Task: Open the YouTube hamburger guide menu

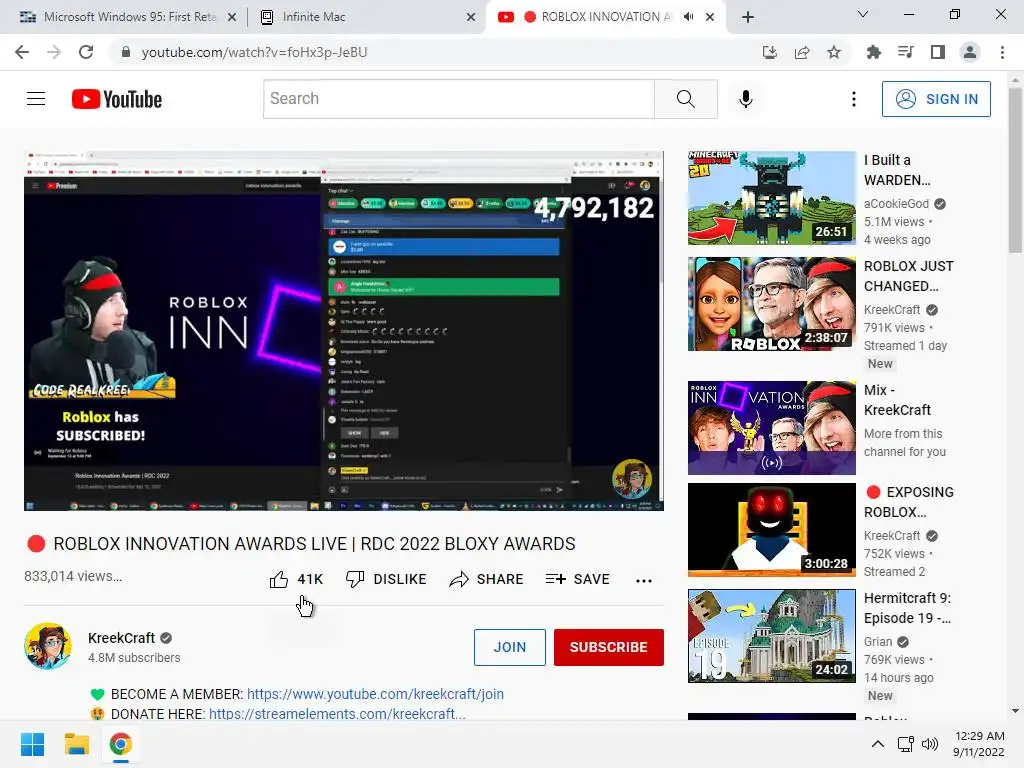Action: coord(36,99)
